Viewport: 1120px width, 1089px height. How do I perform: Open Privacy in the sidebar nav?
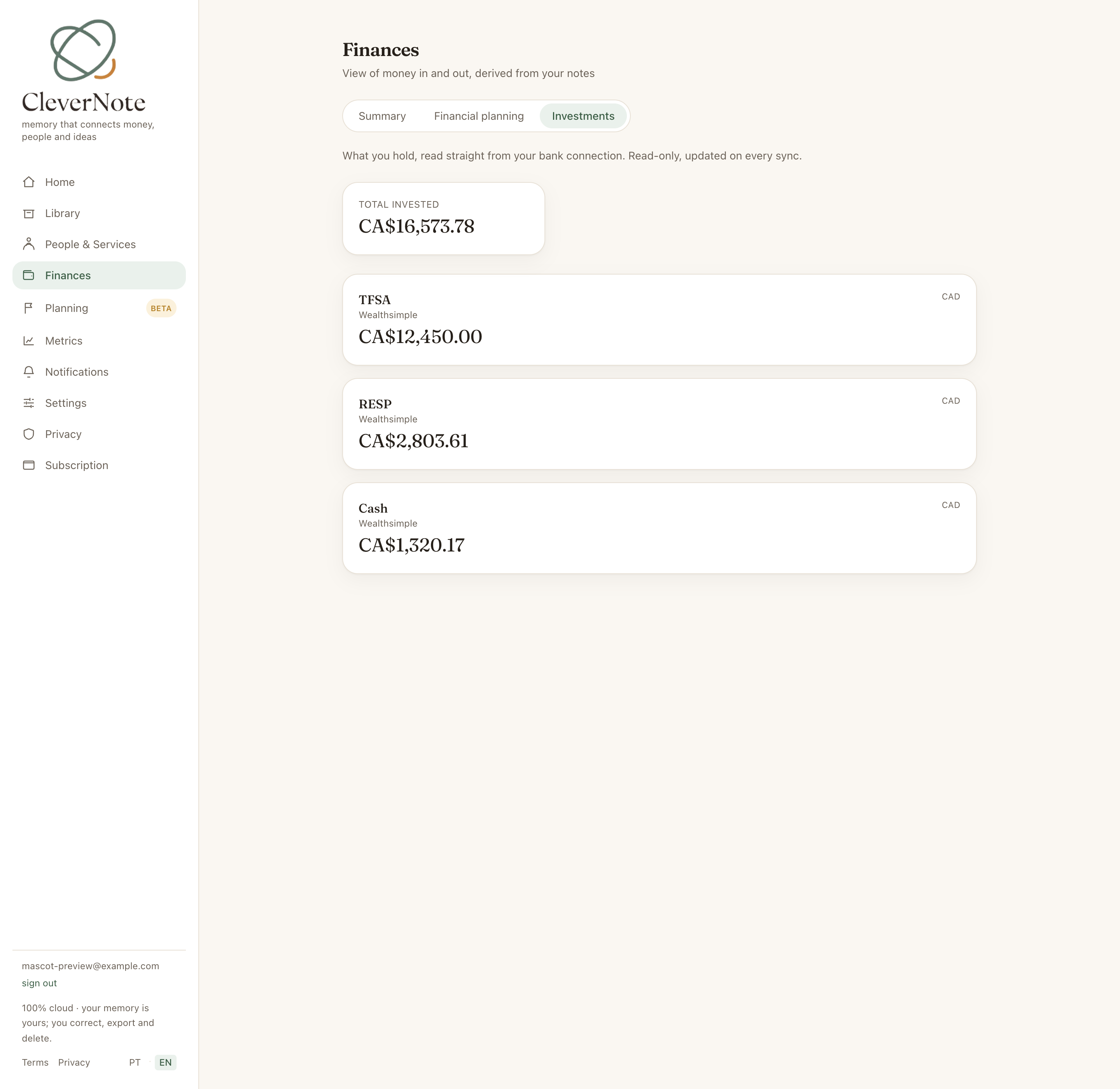(99, 434)
